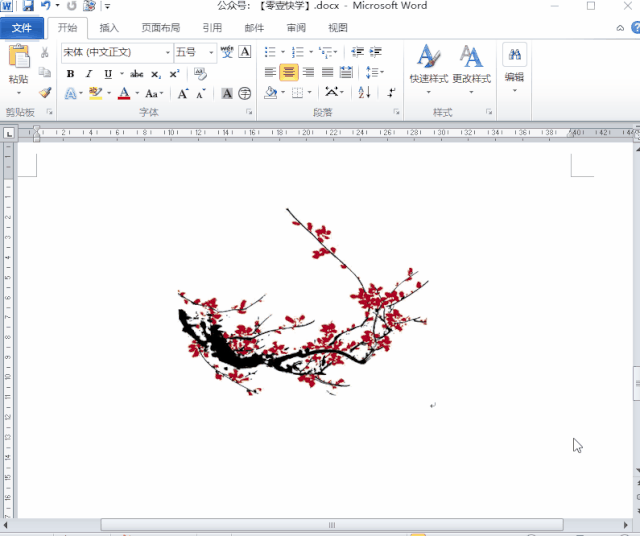Click the tab selector in ruler corner
The width and height of the screenshot is (640, 536).
pyautogui.click(x=9, y=133)
